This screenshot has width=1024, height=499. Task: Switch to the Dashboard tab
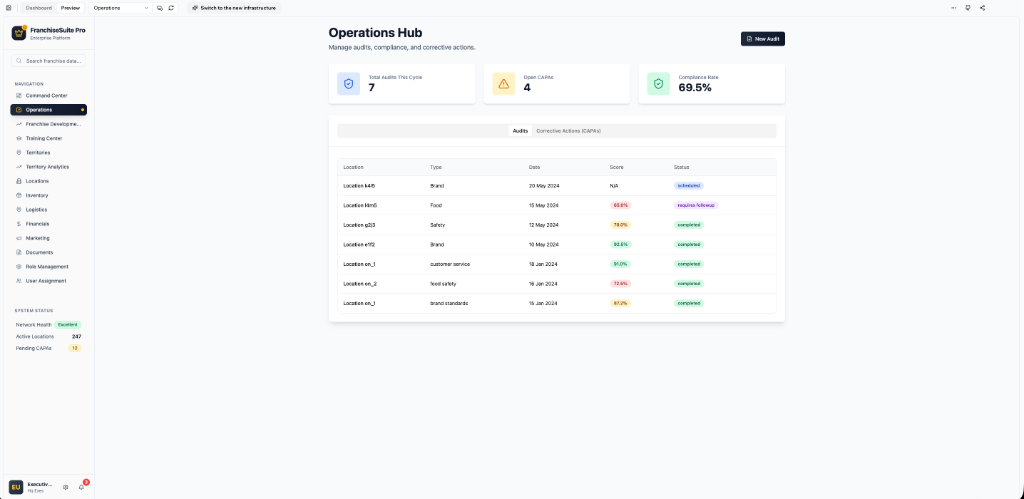pyautogui.click(x=39, y=8)
